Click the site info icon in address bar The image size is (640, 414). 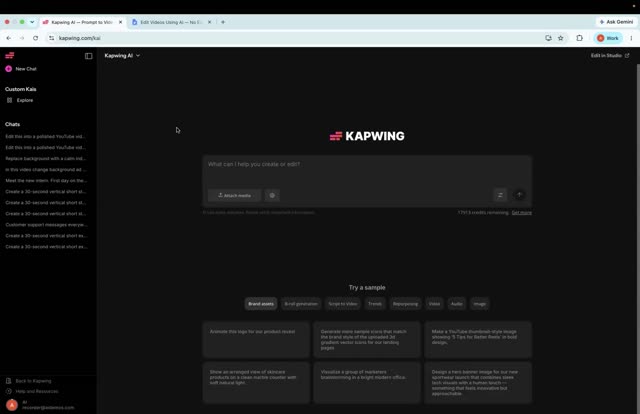pos(51,38)
